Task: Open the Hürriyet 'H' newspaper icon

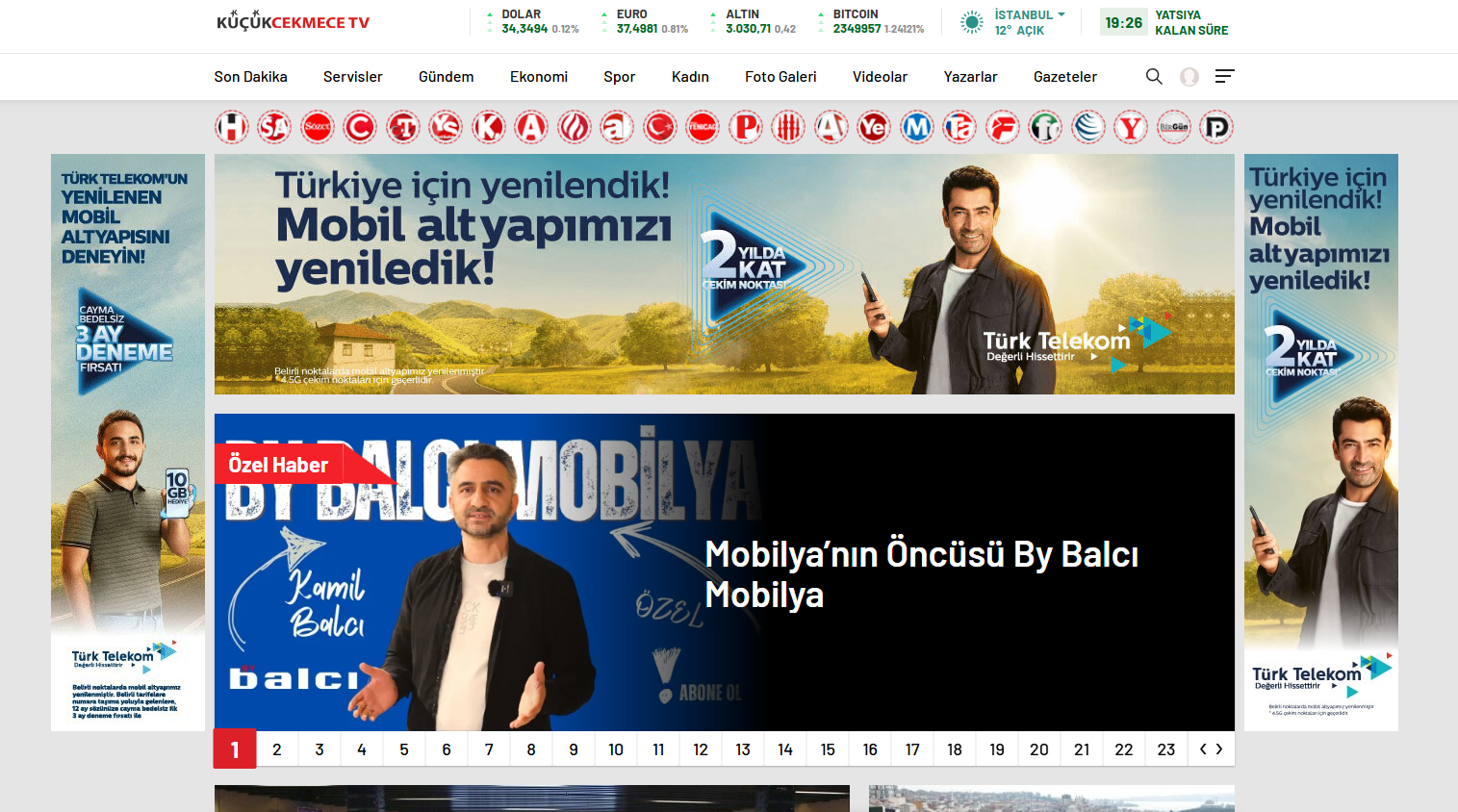Action: coord(232,127)
